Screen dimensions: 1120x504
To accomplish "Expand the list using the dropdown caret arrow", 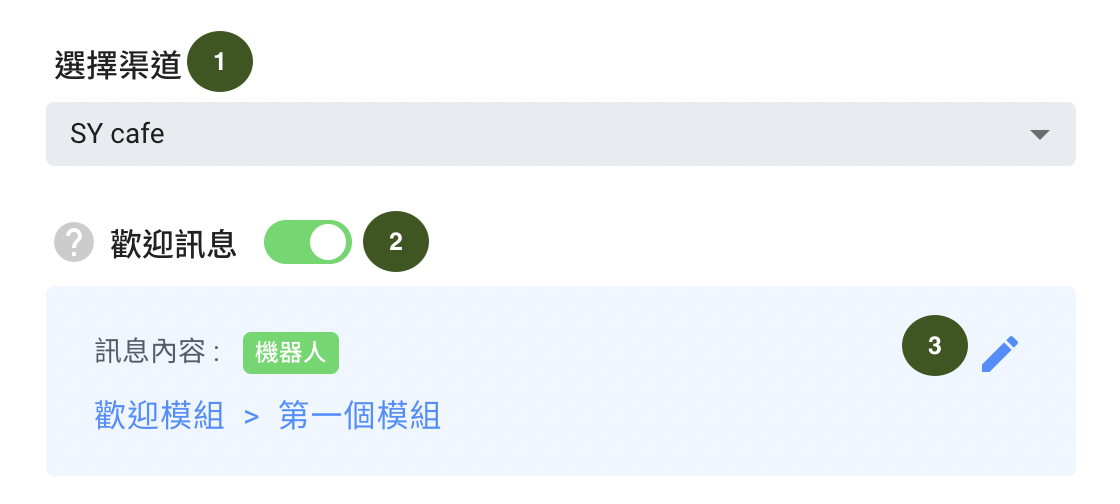I will pos(1040,134).
